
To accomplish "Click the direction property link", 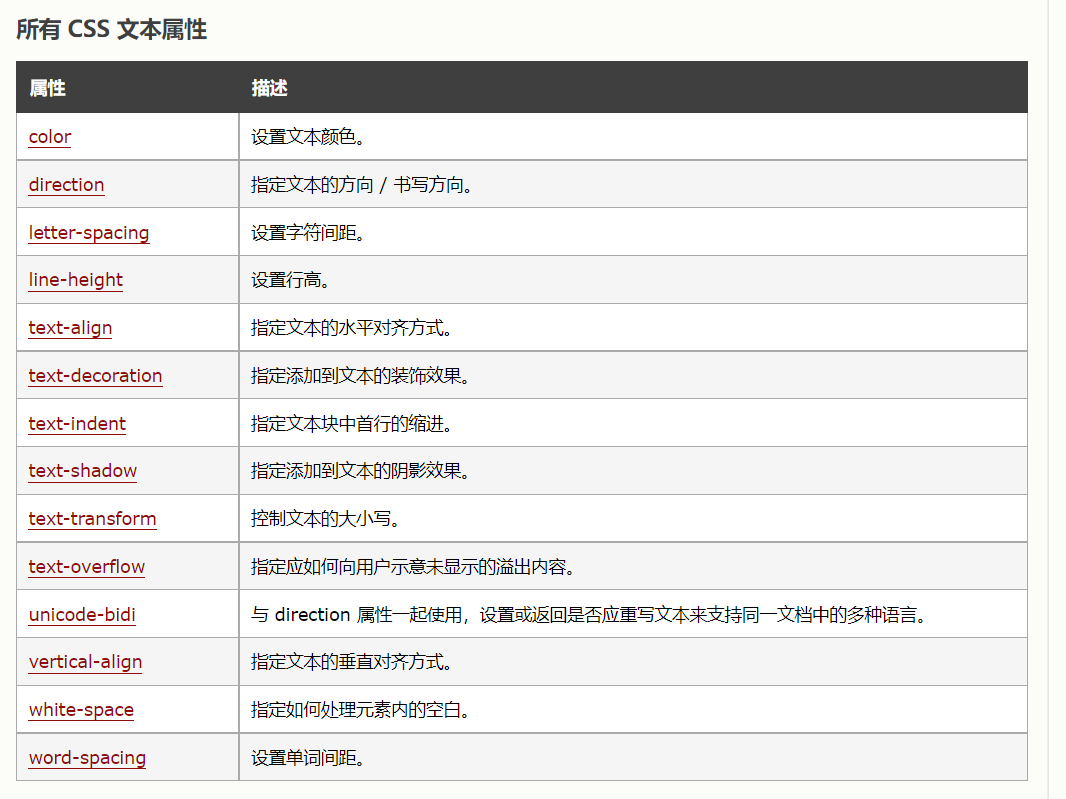I will [x=66, y=185].
